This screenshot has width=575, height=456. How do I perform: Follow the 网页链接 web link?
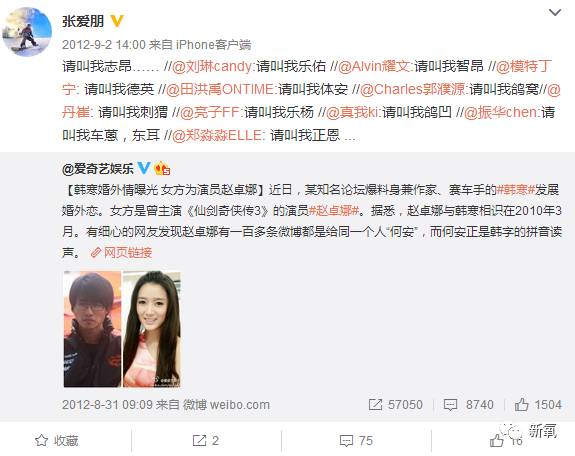pyautogui.click(x=121, y=252)
